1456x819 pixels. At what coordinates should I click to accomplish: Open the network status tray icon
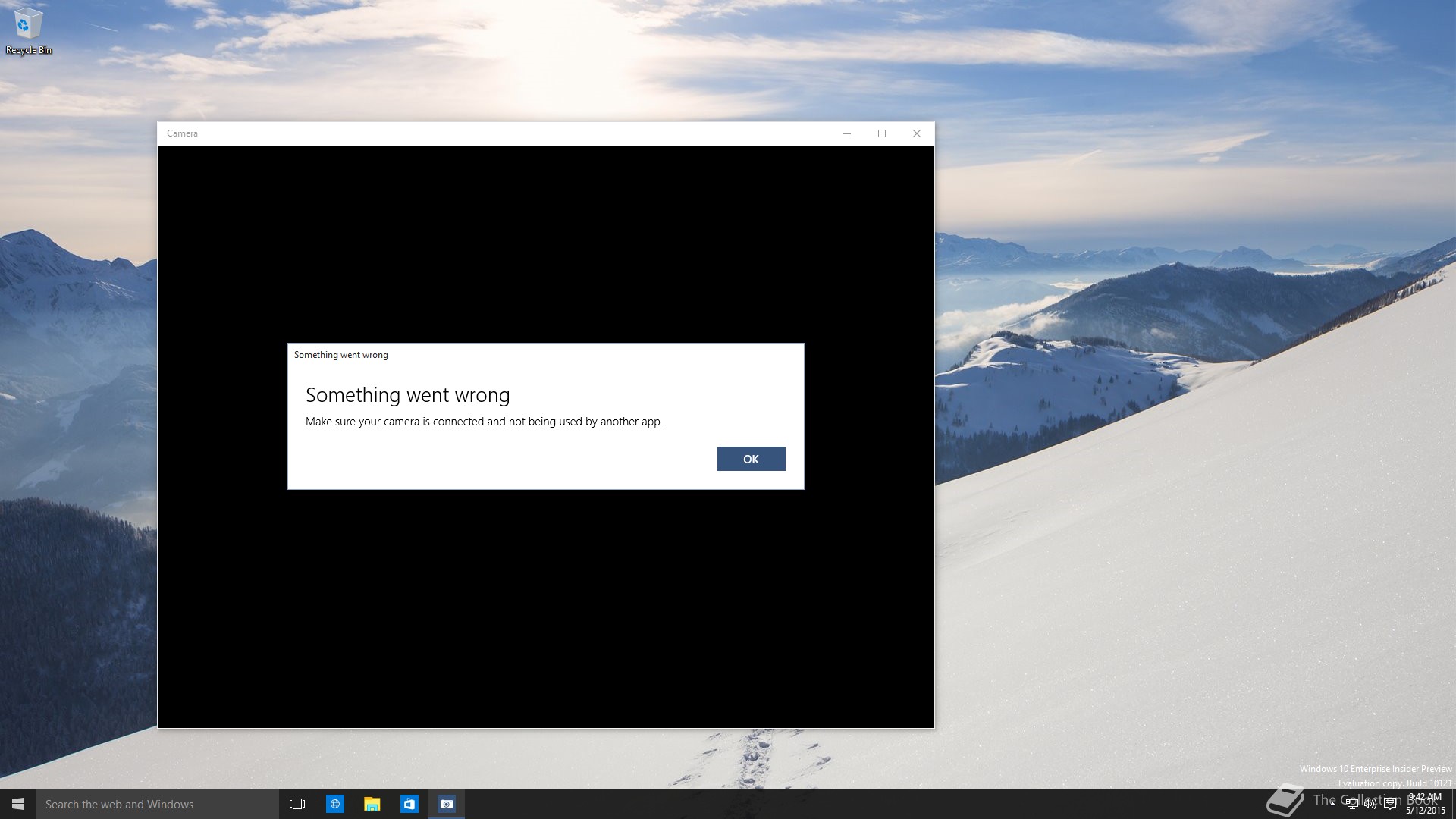(1351, 804)
